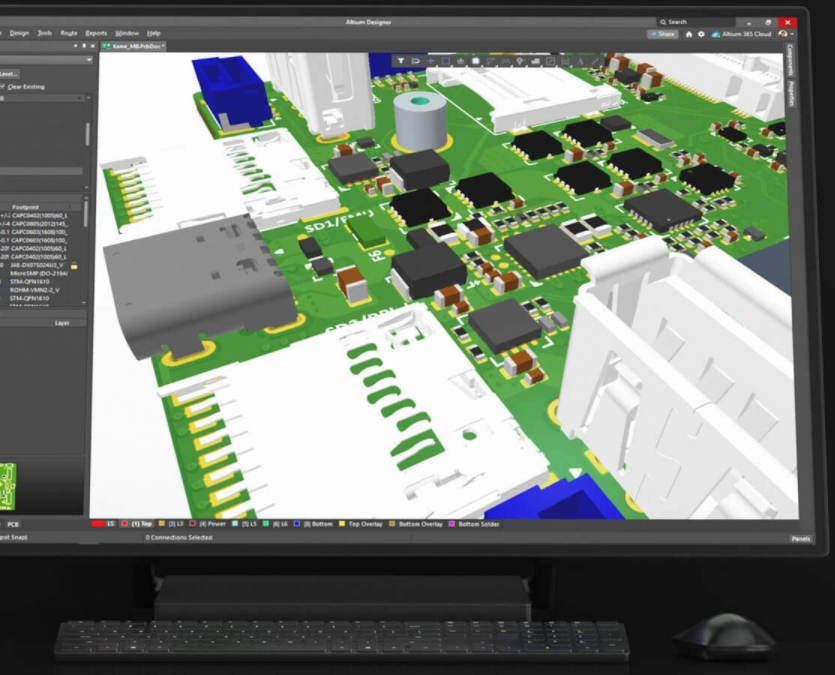Open the Components side panel tab
Image resolution: width=835 pixels, height=675 pixels.
(791, 60)
